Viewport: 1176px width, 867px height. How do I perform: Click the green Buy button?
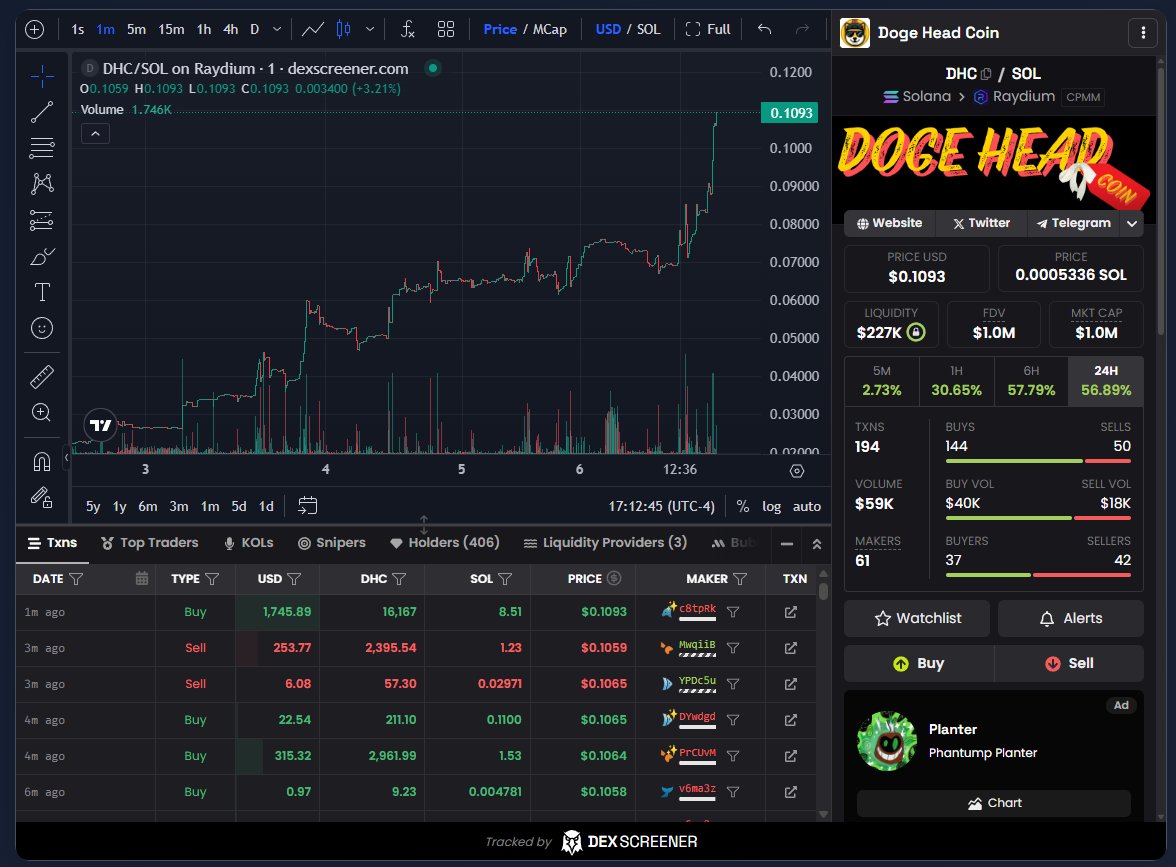[x=919, y=663]
